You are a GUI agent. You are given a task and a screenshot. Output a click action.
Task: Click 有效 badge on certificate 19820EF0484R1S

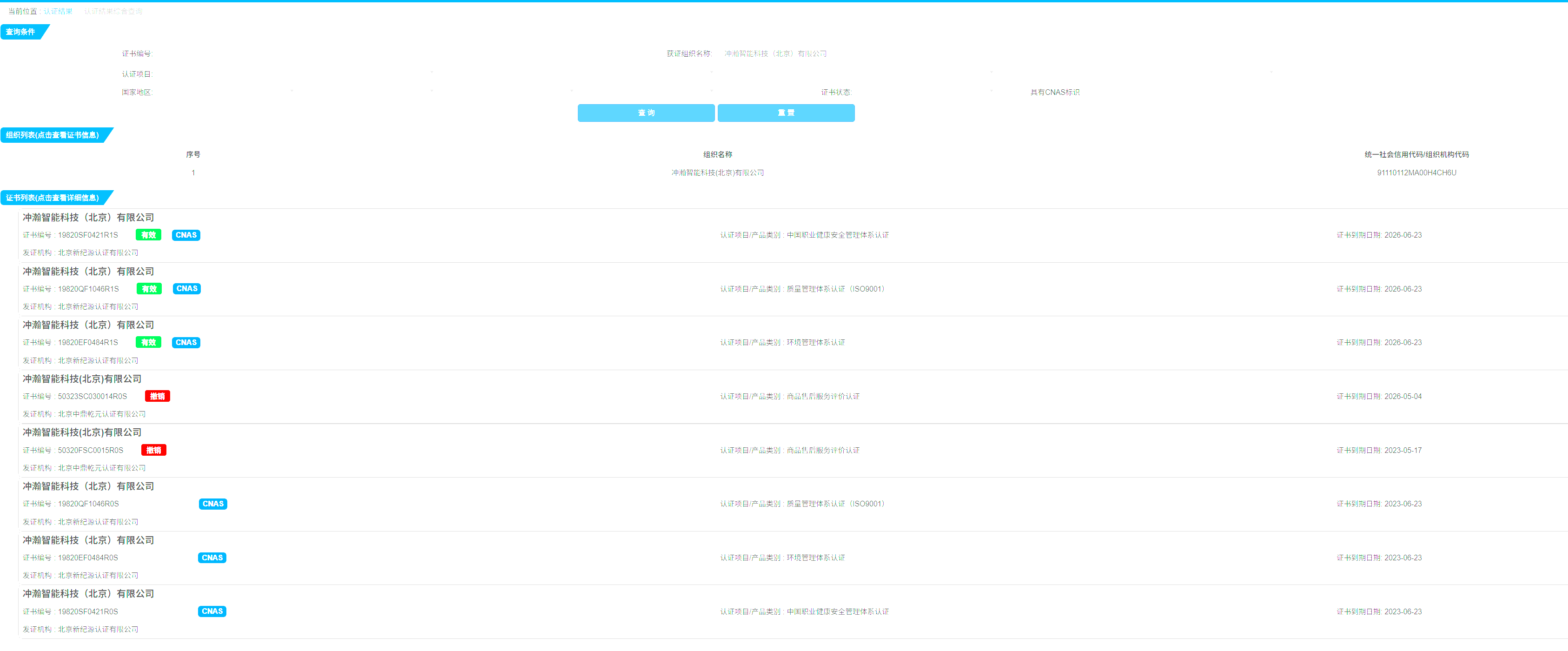148,342
